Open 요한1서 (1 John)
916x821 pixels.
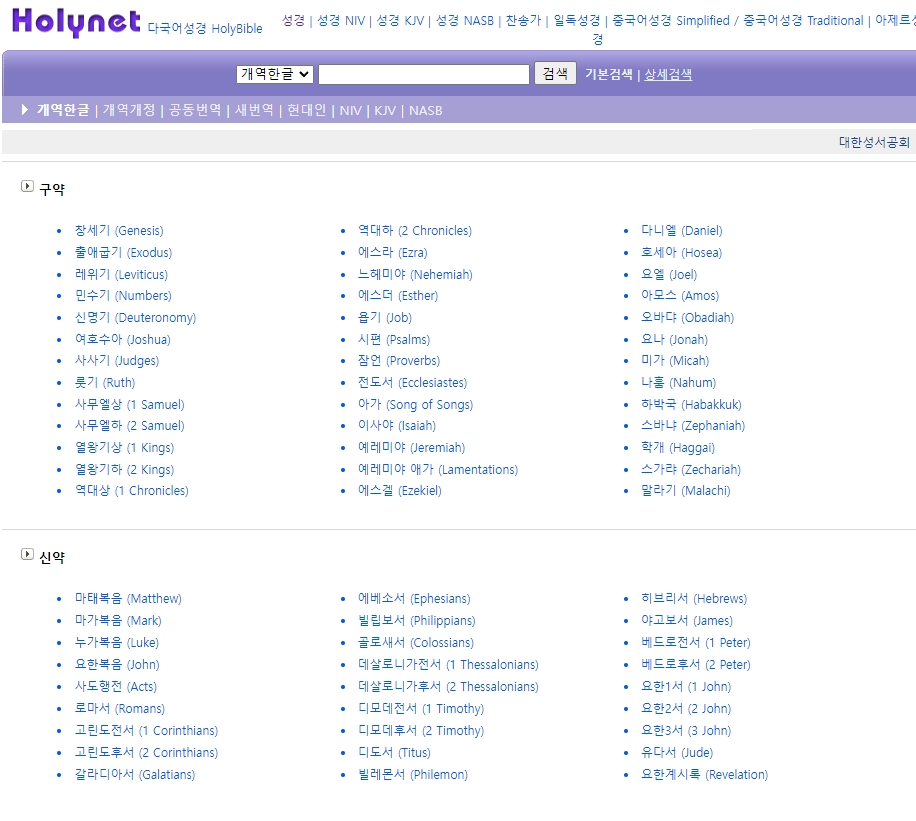coord(686,687)
